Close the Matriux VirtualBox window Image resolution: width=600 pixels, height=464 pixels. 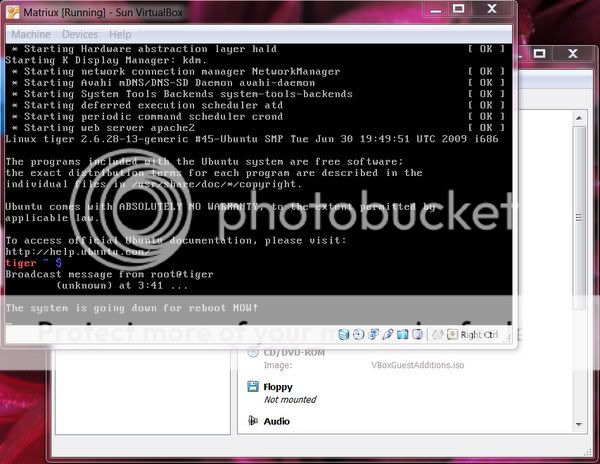tap(492, 9)
